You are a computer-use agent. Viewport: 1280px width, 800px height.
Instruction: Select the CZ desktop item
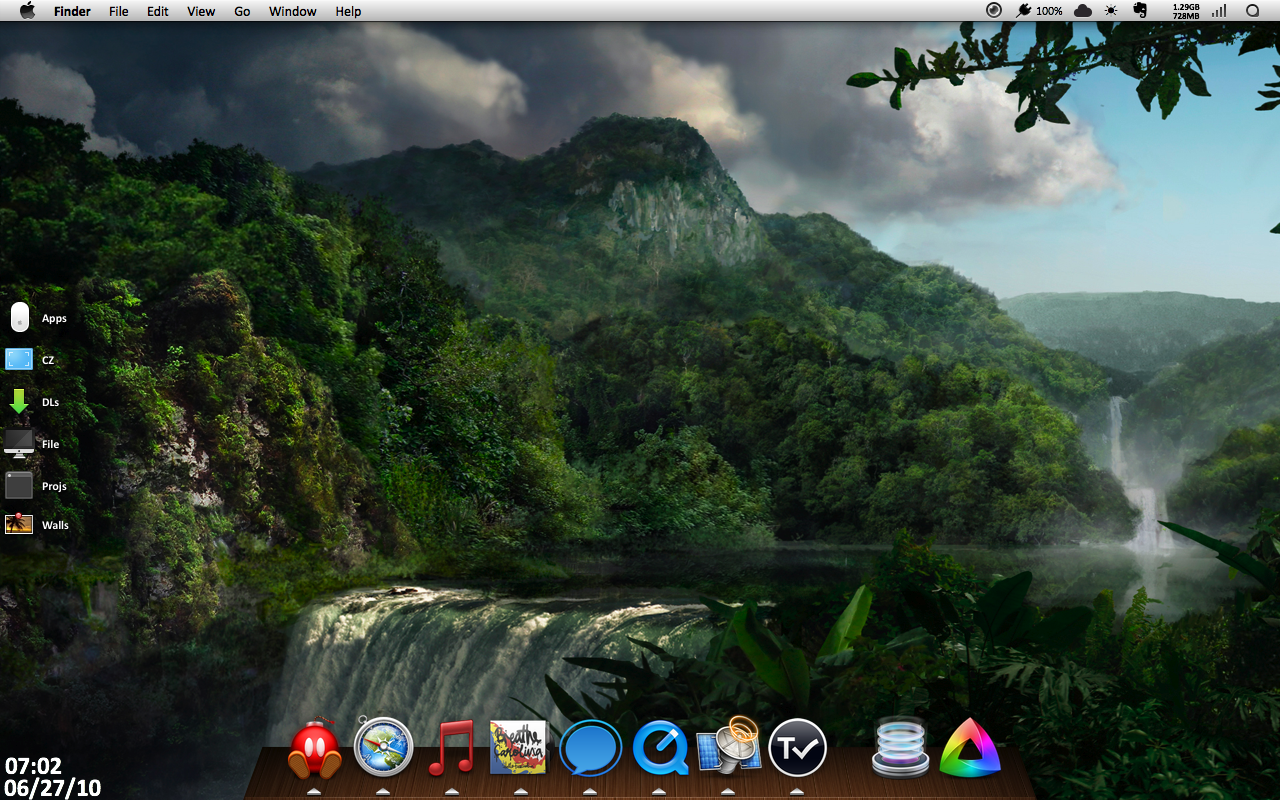[x=30, y=359]
